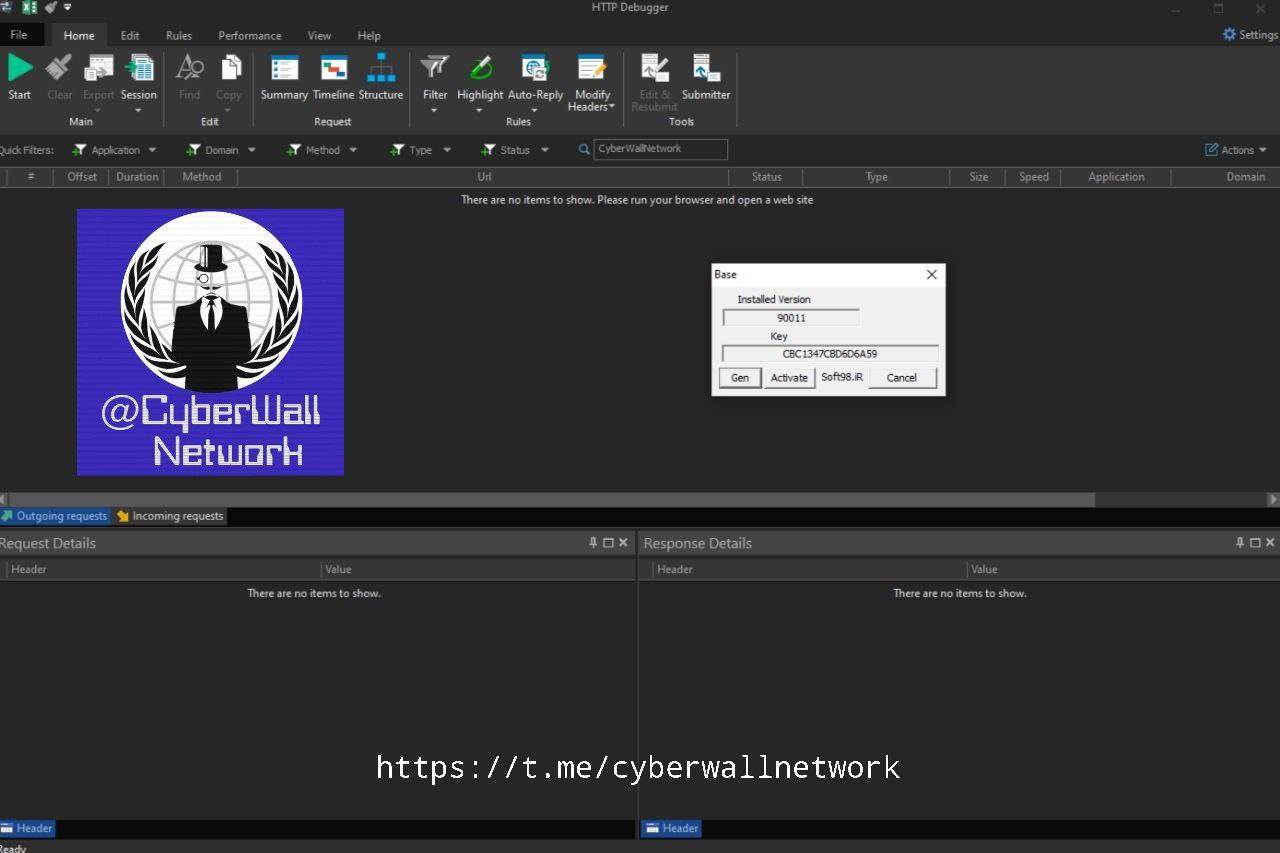Switch to the Performance ribbon tab
The image size is (1280, 853).
[x=249, y=35]
